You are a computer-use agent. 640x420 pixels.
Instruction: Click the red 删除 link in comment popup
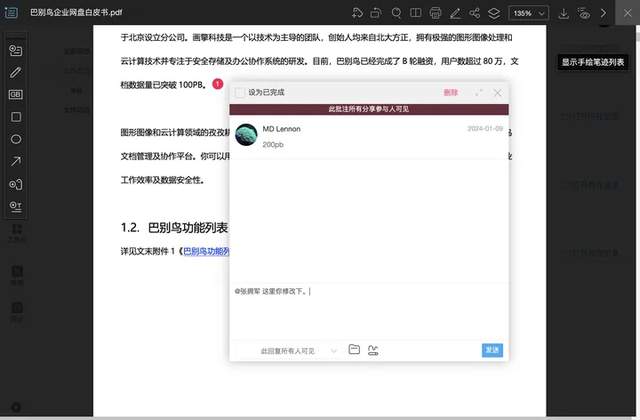[x=451, y=93]
